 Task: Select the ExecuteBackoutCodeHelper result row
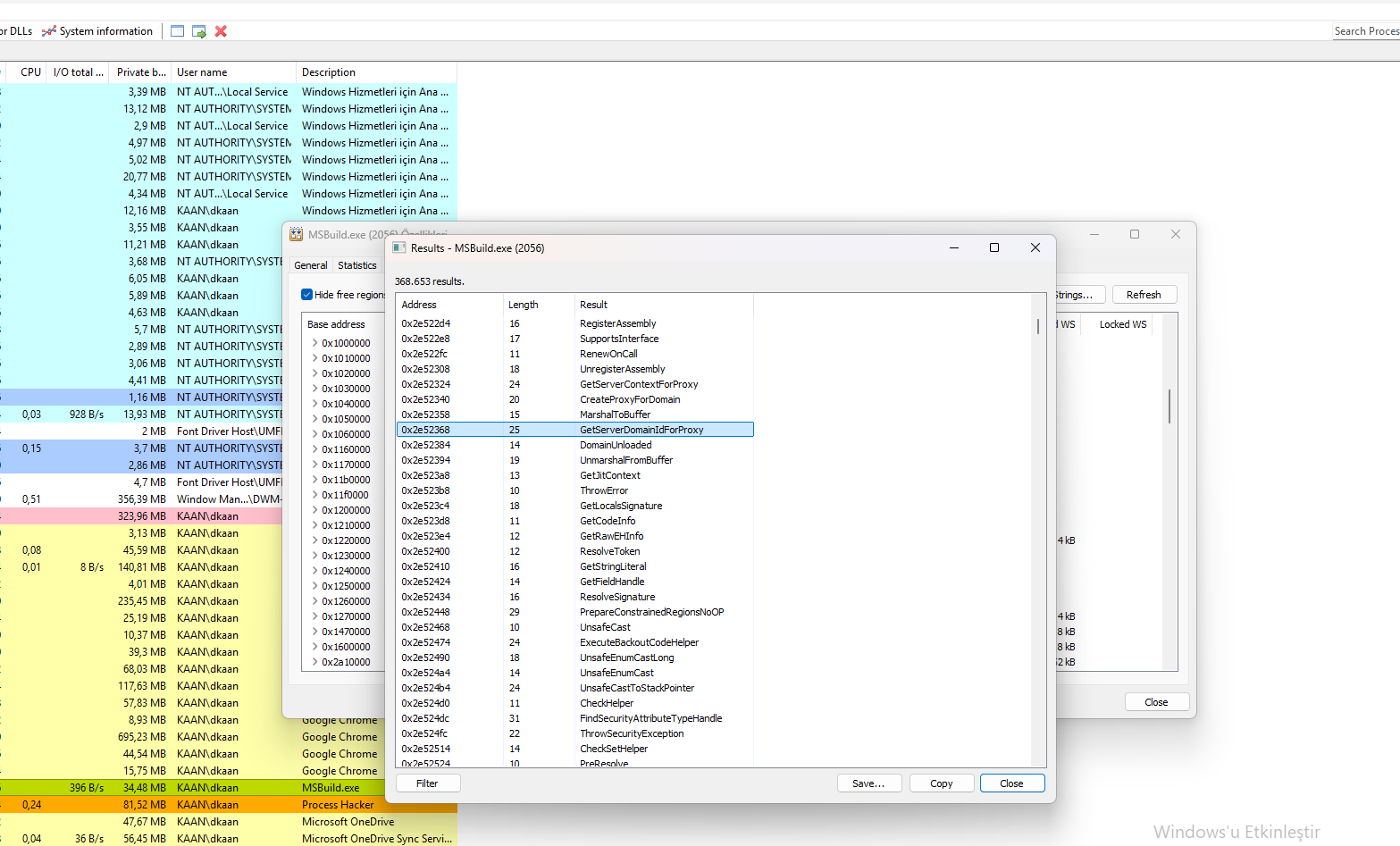pyautogui.click(x=574, y=642)
